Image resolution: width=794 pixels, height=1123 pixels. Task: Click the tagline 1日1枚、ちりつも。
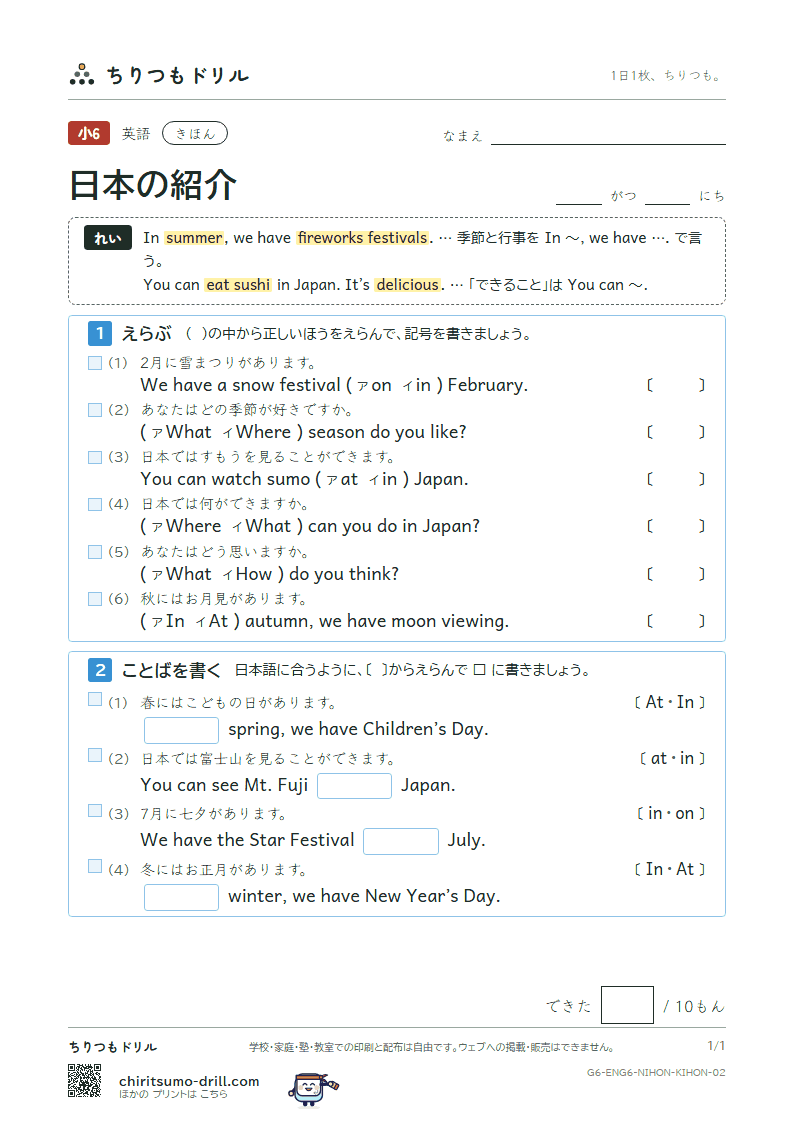click(667, 75)
